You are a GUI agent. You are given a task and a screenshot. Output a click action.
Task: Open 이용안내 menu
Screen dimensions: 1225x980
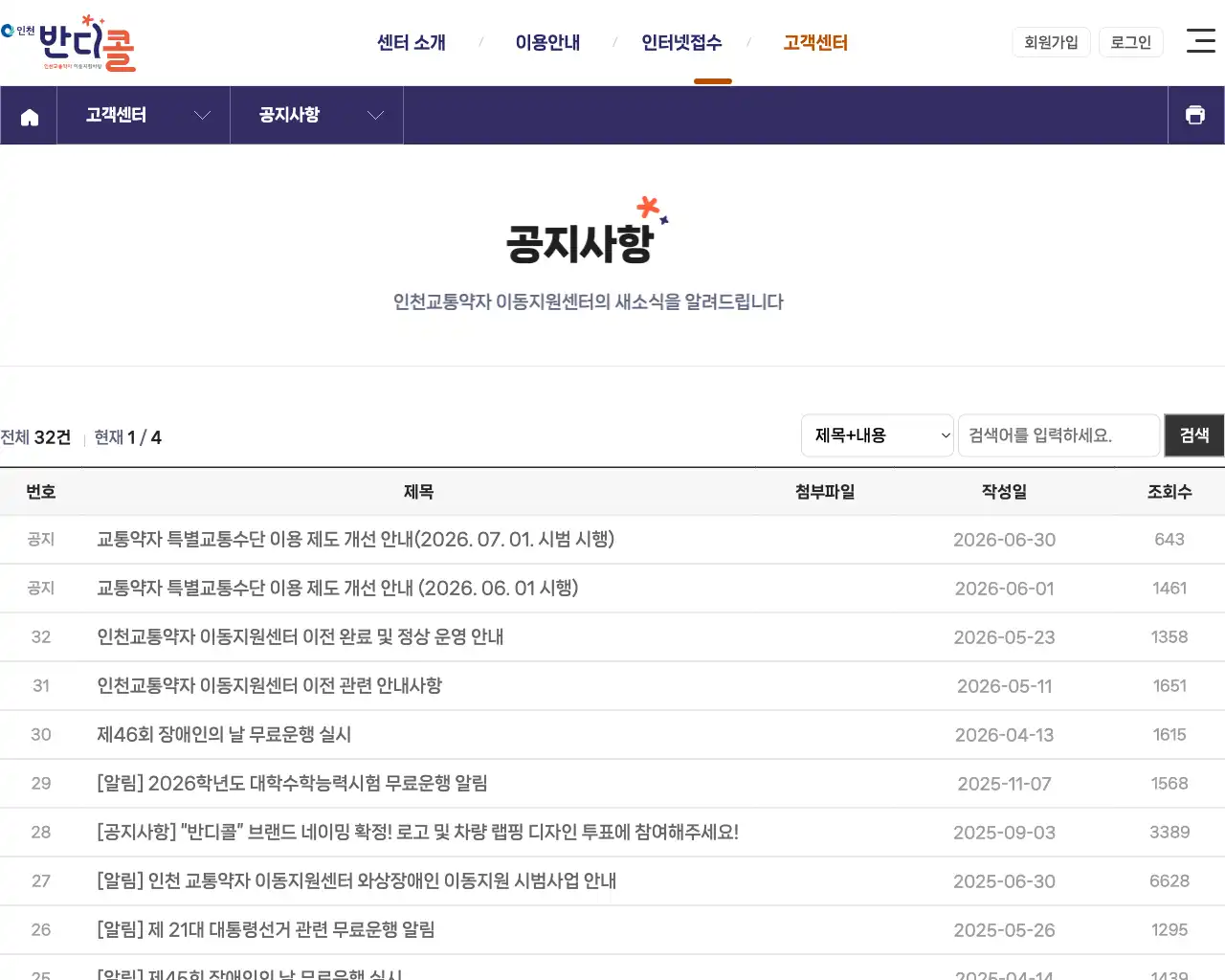coord(547,42)
